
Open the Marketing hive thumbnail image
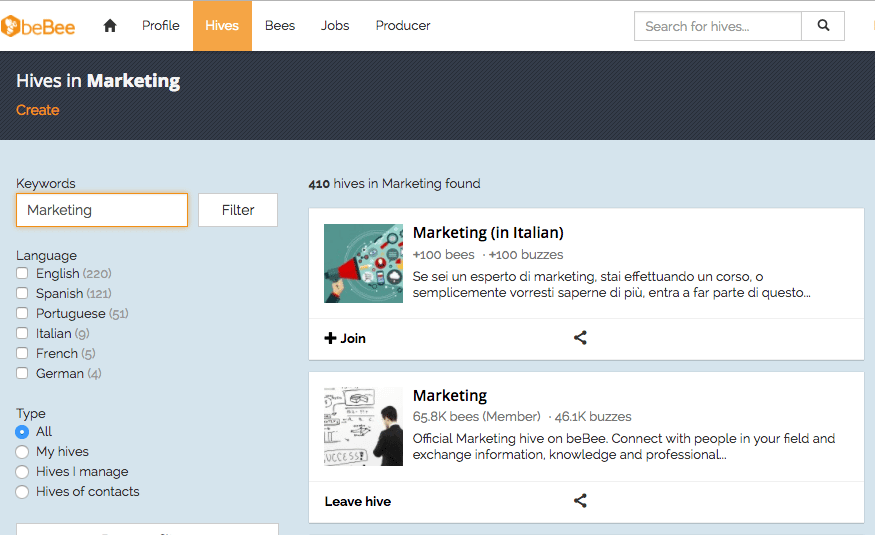364,426
